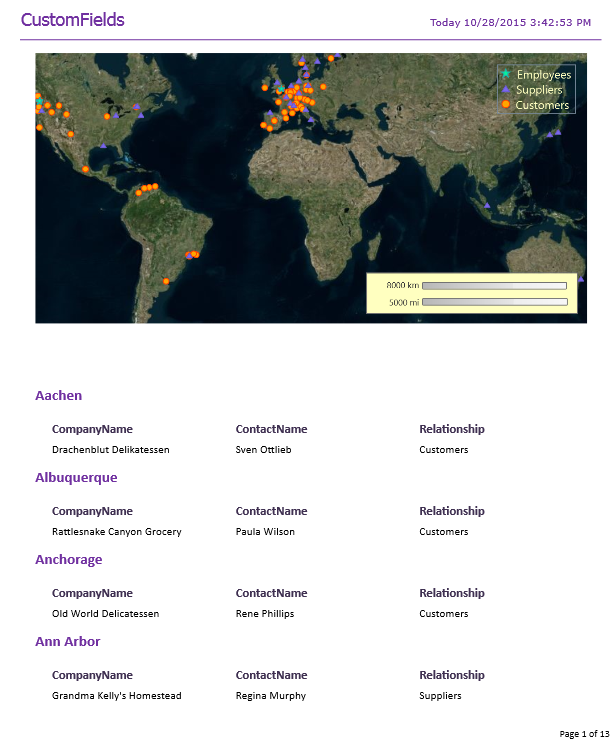Click the Page 1 of 13 indicator
This screenshot has width=612, height=748.
tap(581, 734)
